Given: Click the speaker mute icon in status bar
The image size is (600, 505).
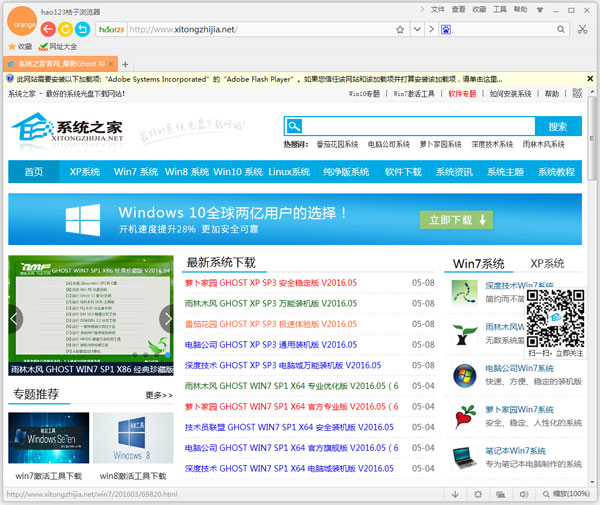Looking at the screenshot, I should click(x=524, y=494).
